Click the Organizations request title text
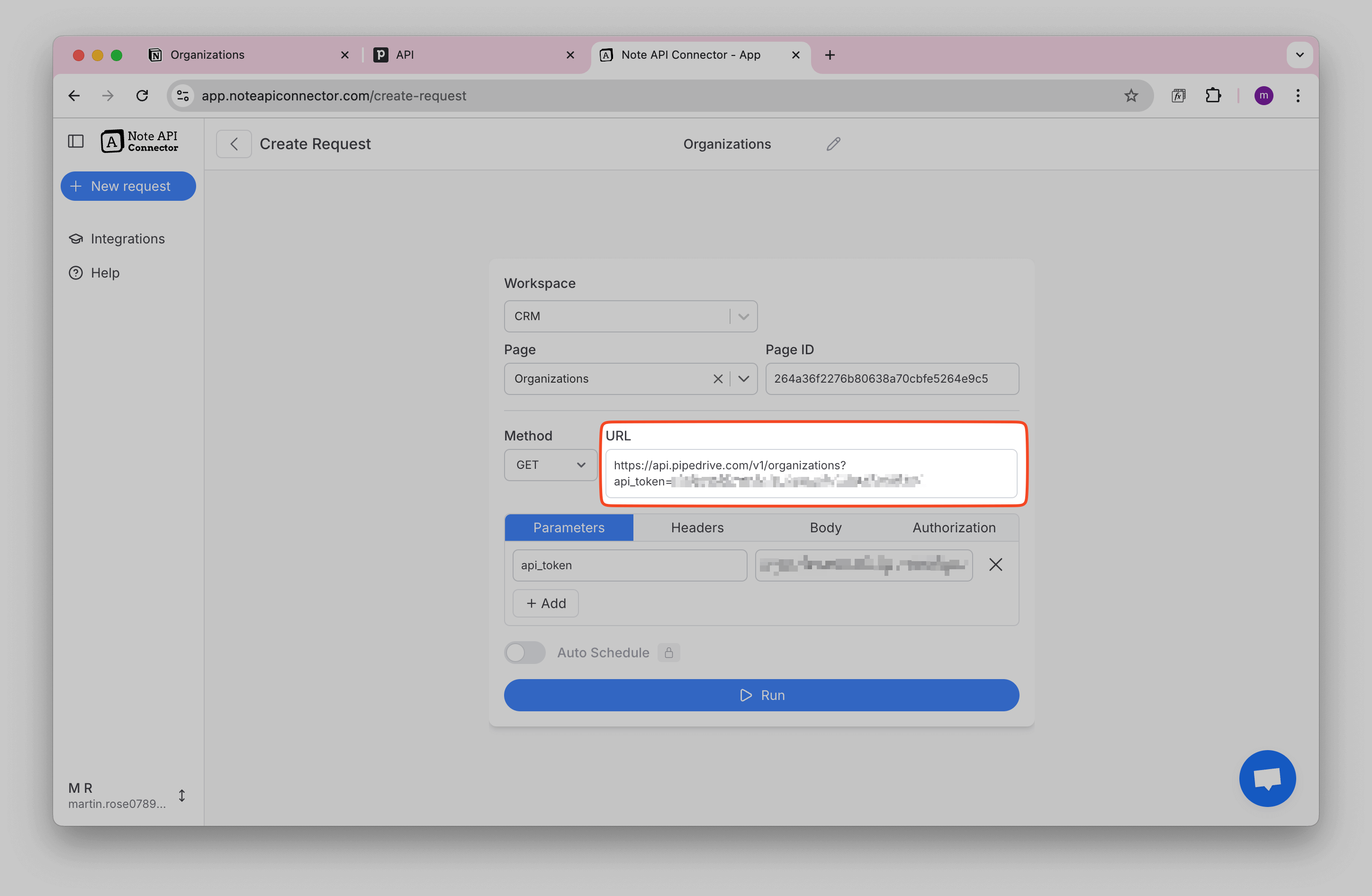 [x=727, y=144]
